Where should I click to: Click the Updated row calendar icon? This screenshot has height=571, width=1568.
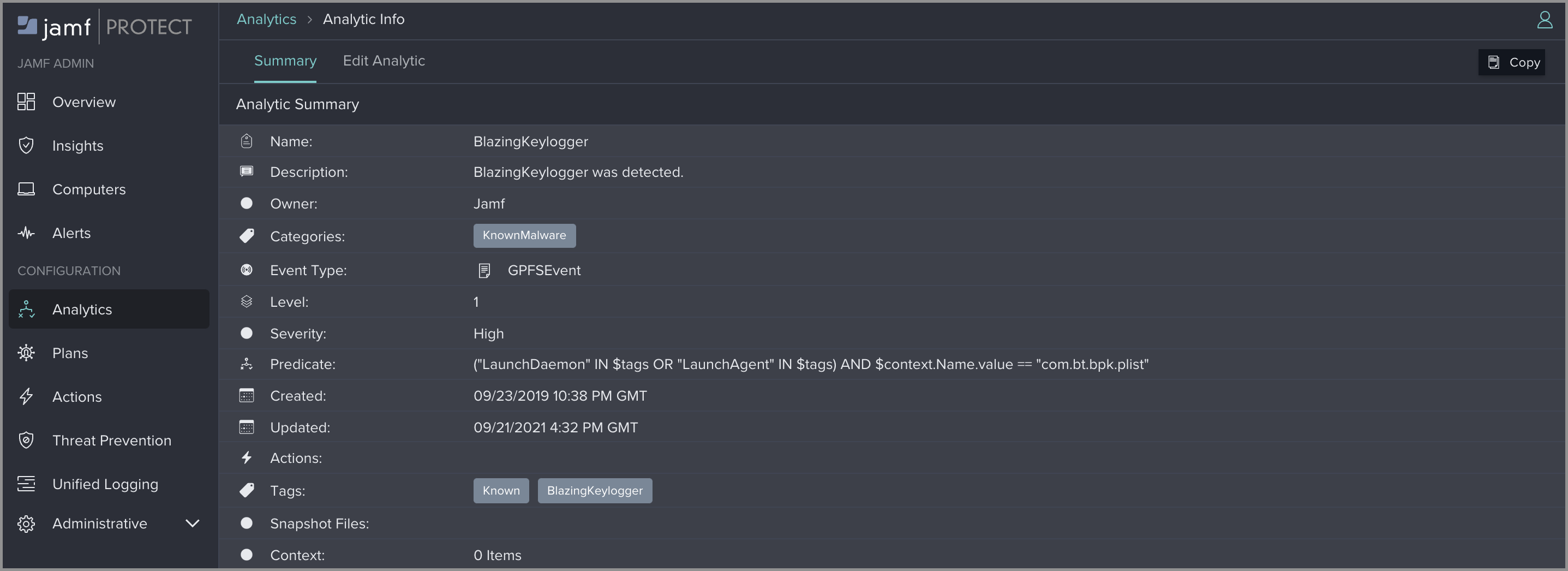[x=247, y=427]
